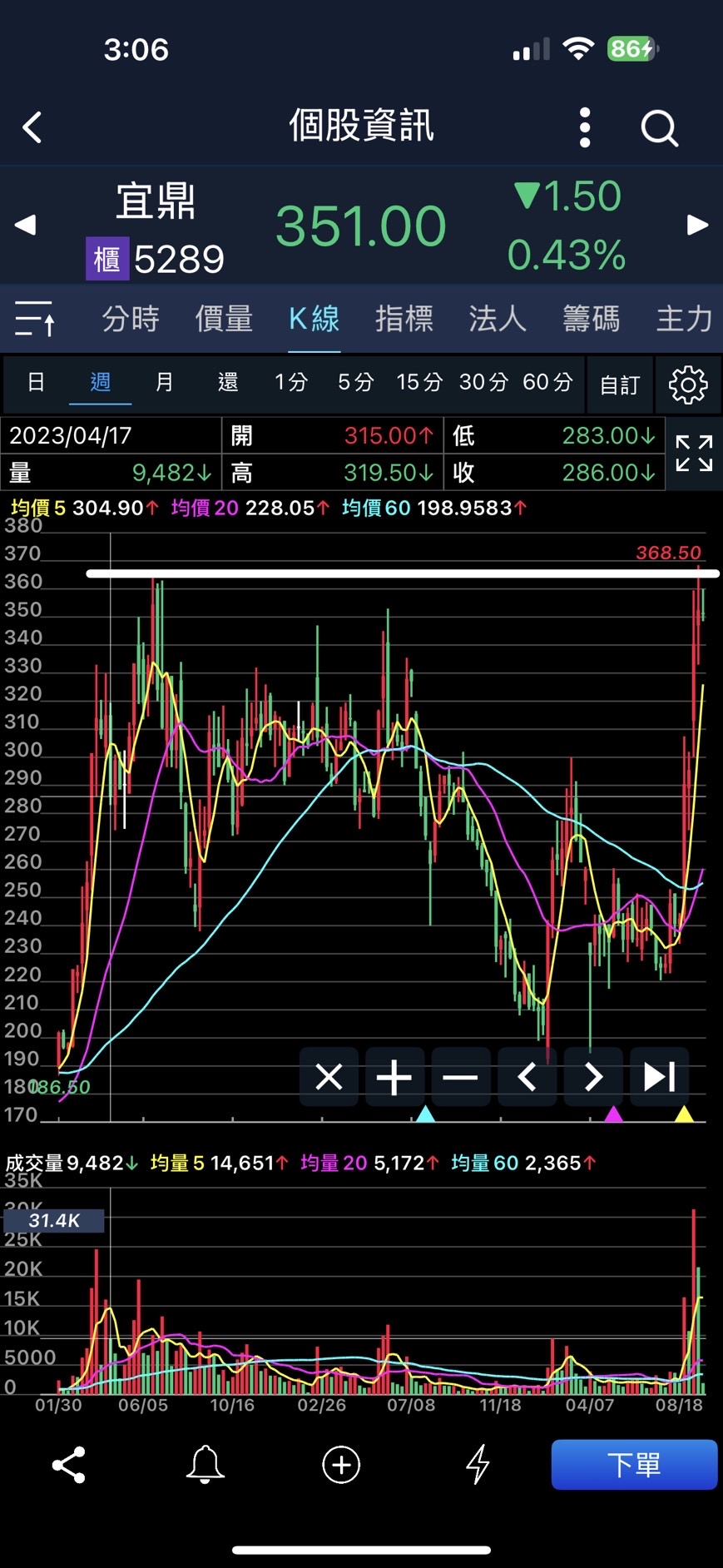Switch to previous stock with left triangle

(26, 225)
